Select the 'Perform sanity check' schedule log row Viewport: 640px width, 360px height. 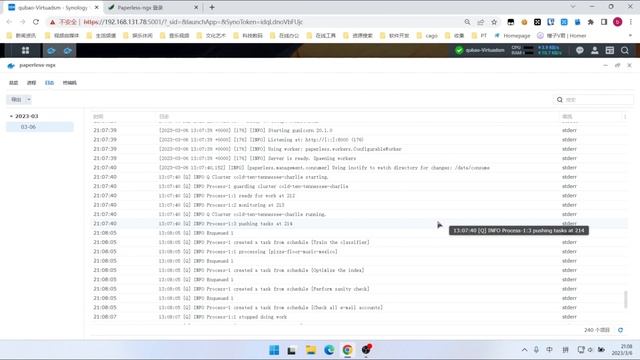pos(359,289)
